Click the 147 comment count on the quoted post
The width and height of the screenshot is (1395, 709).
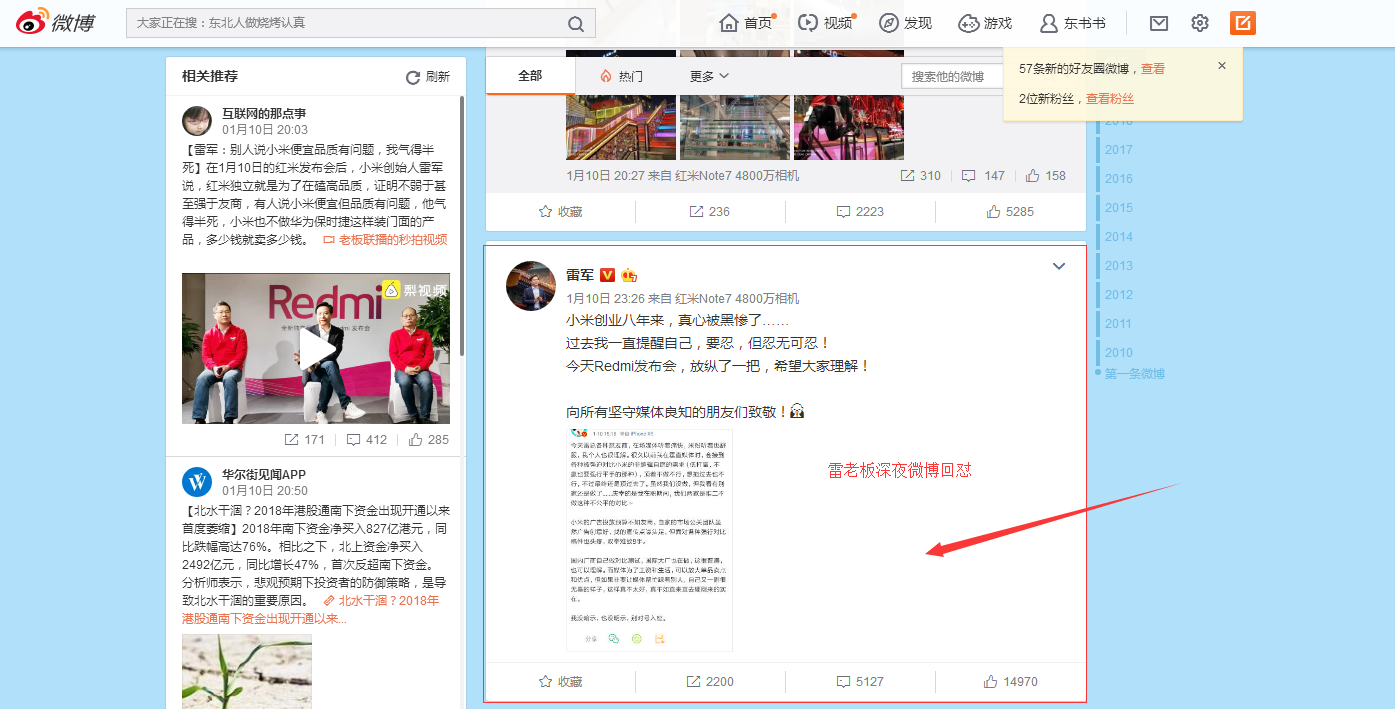coord(983,176)
